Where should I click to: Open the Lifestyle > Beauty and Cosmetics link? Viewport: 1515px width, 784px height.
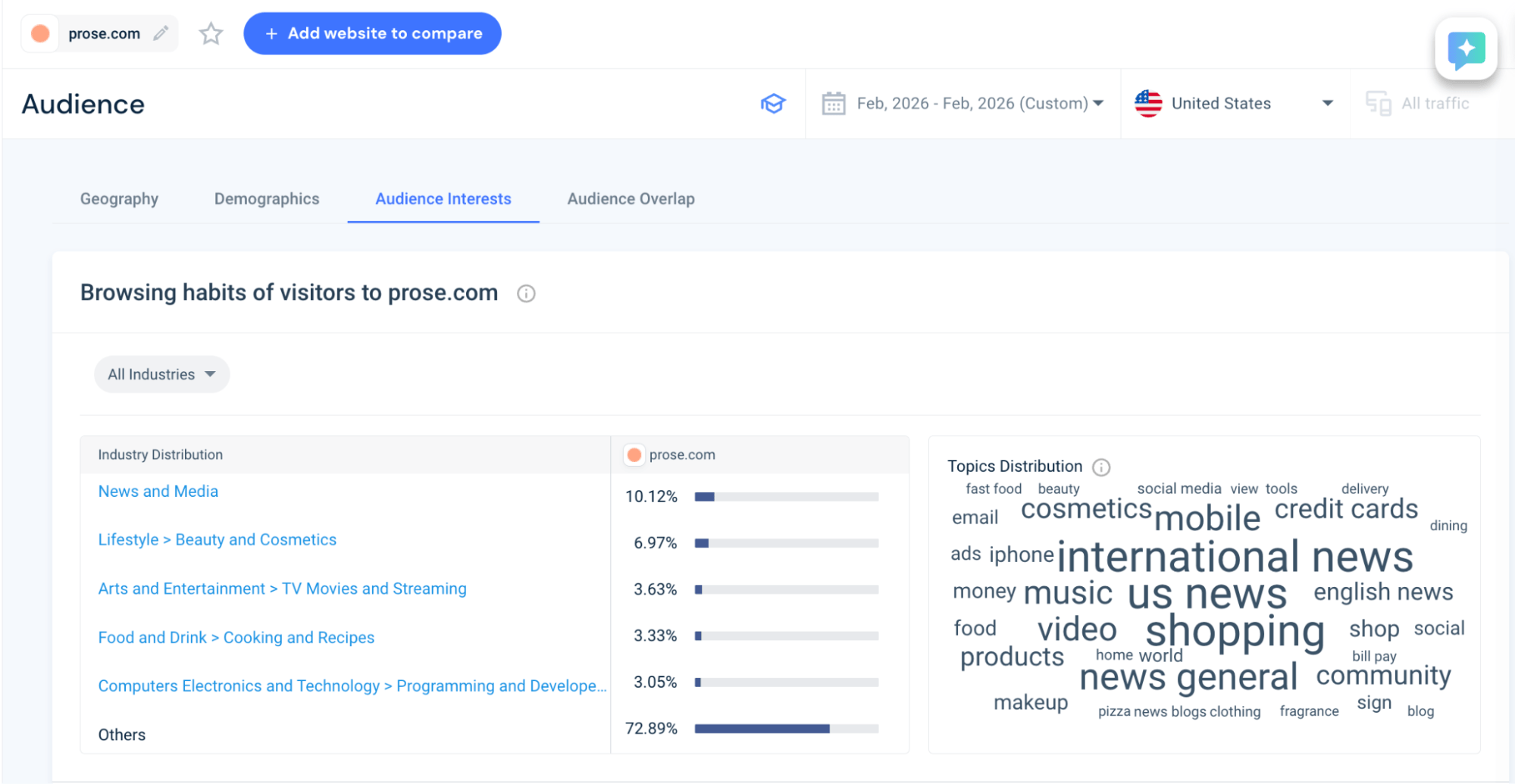click(x=217, y=539)
